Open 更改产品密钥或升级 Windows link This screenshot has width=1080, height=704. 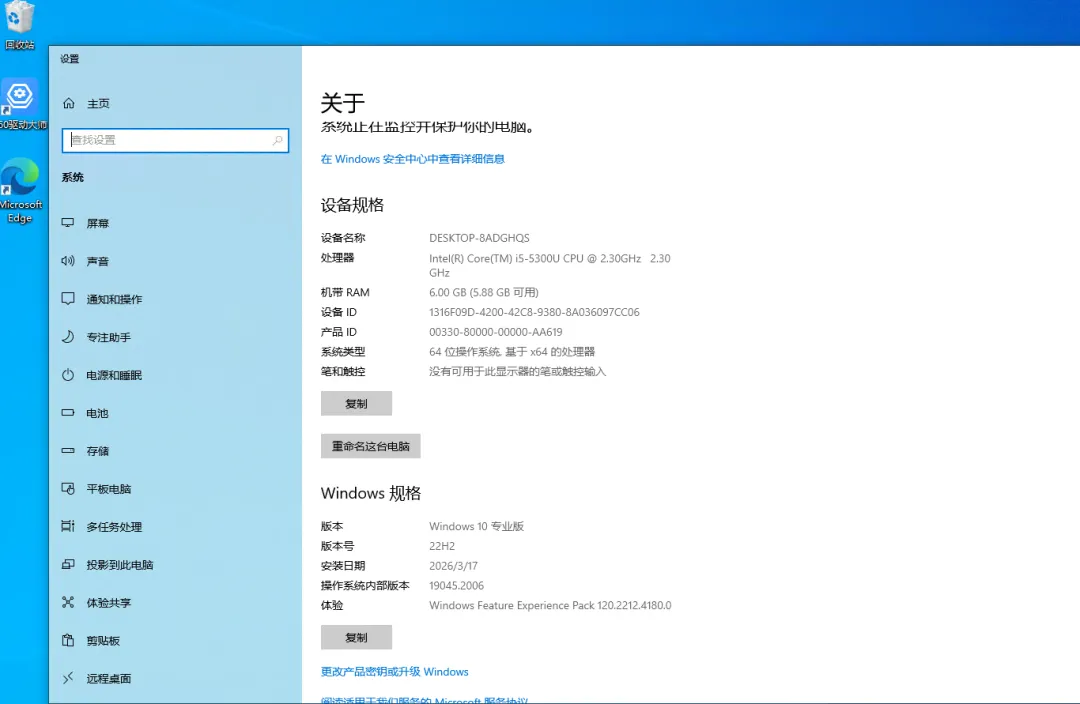click(x=395, y=672)
